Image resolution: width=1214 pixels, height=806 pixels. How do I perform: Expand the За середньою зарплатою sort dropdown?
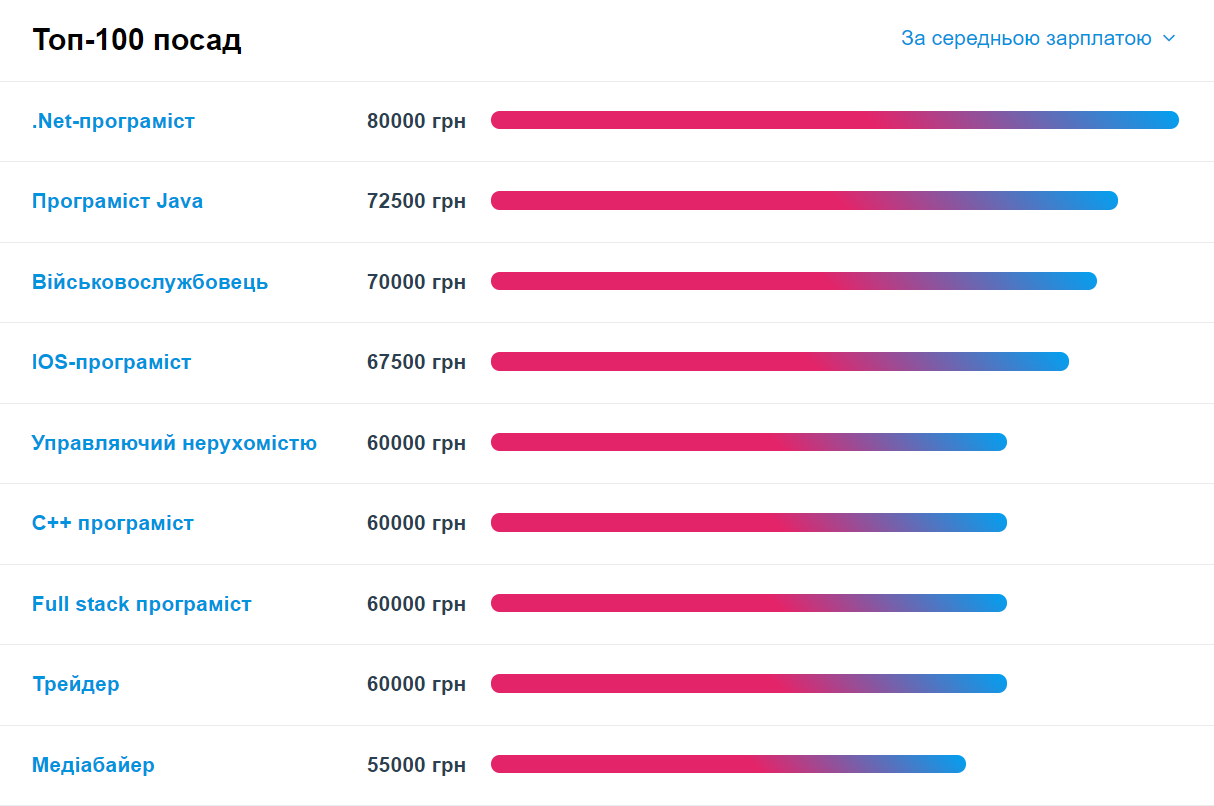[1026, 39]
